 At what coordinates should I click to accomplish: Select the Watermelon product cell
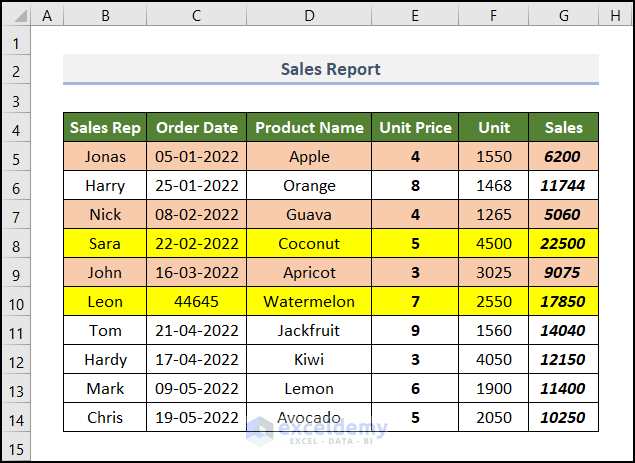click(x=309, y=302)
